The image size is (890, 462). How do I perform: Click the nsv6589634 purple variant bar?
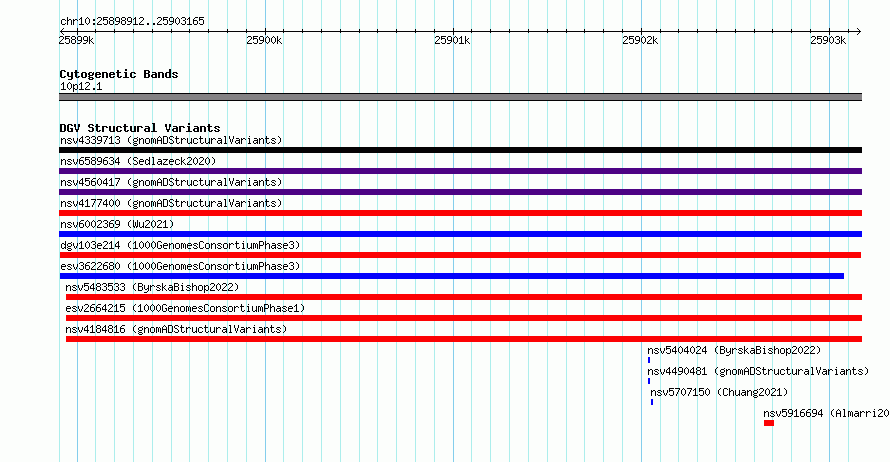click(x=460, y=171)
